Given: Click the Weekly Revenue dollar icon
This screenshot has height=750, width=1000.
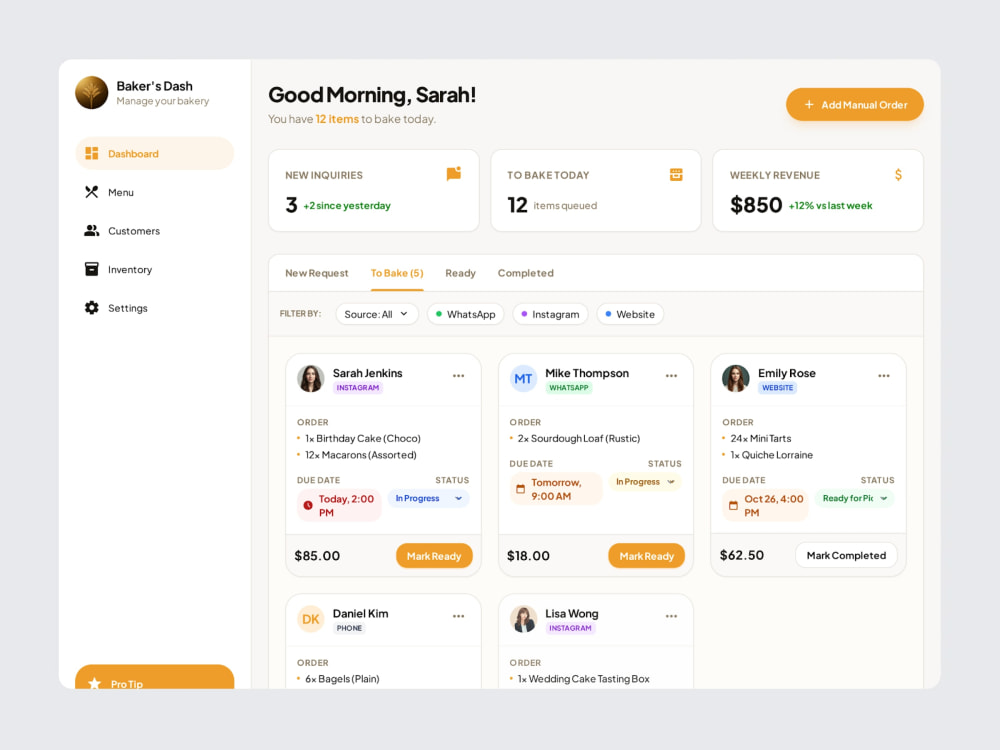Looking at the screenshot, I should [898, 174].
